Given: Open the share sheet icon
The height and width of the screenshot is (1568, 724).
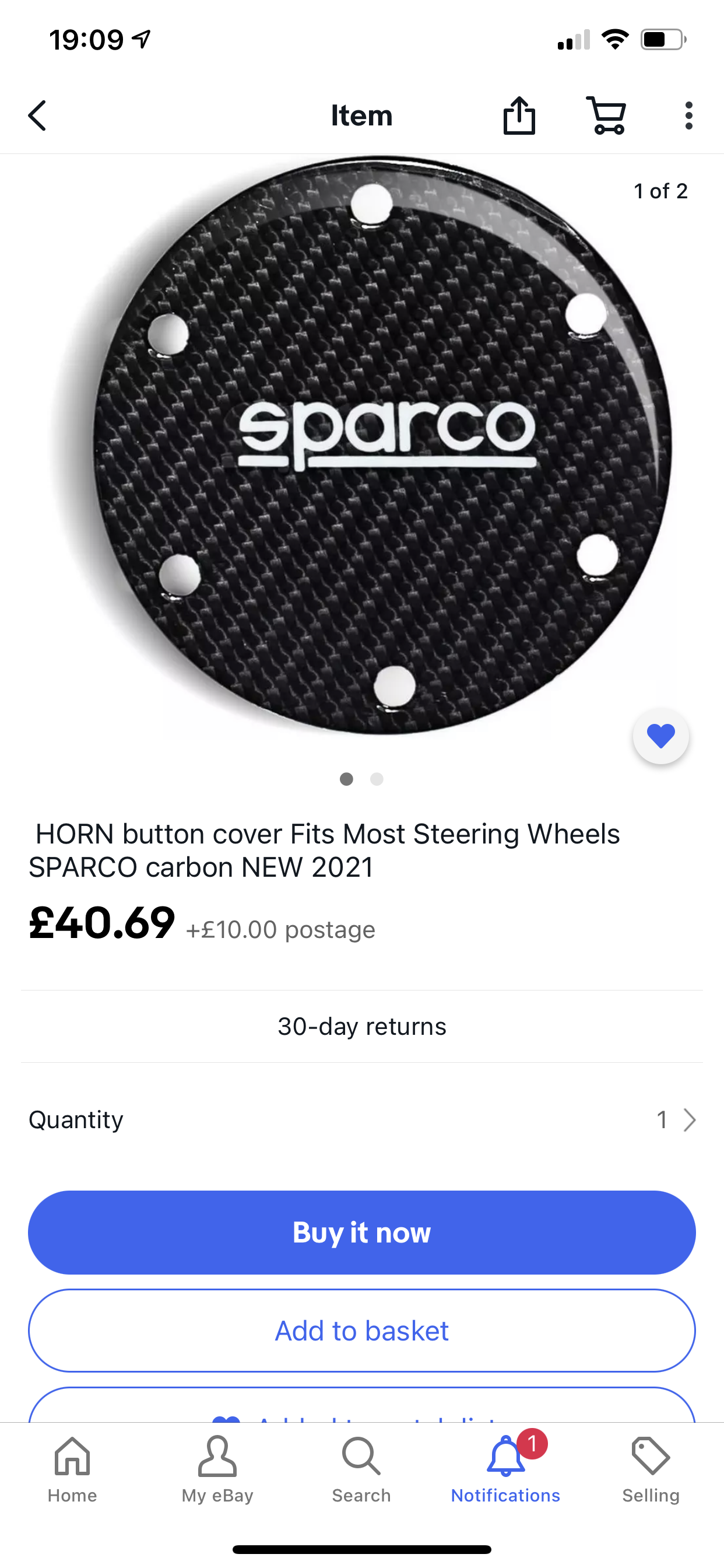Looking at the screenshot, I should coord(519,116).
